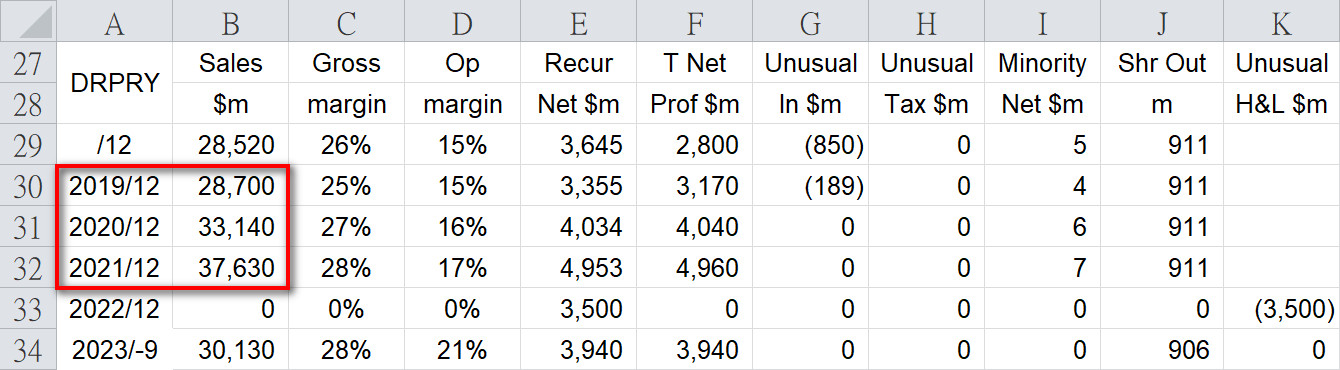
Task: Select row 34 header
Action: click(28, 349)
